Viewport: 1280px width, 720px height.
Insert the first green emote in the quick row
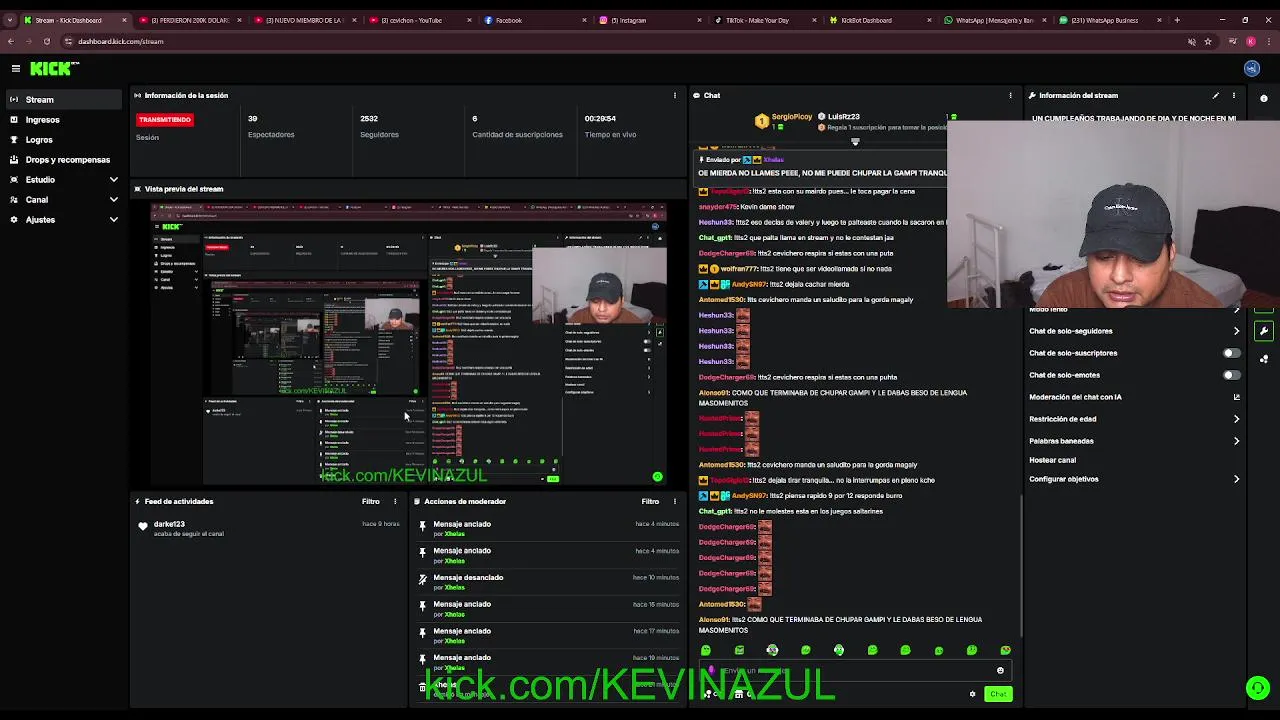tap(706, 650)
